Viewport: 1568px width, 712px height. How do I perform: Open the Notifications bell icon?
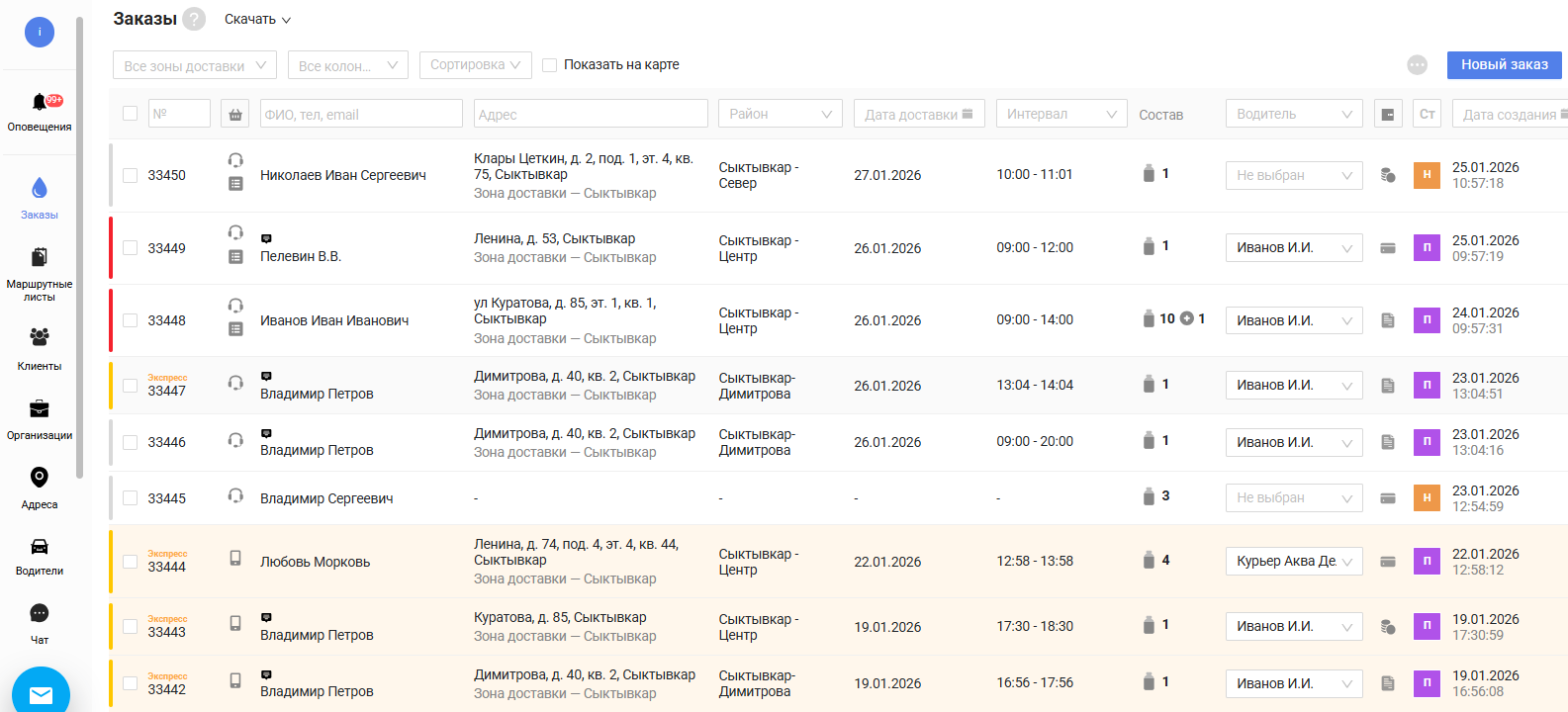click(40, 102)
